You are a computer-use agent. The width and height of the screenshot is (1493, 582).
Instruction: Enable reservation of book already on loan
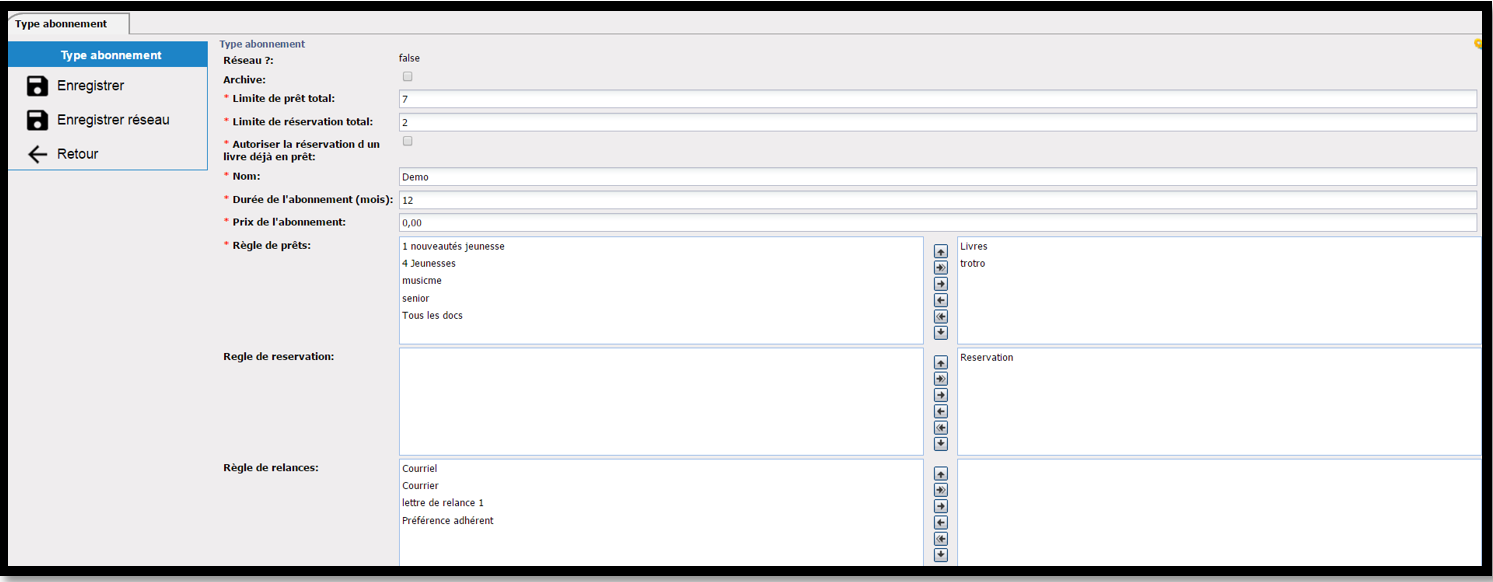407,142
